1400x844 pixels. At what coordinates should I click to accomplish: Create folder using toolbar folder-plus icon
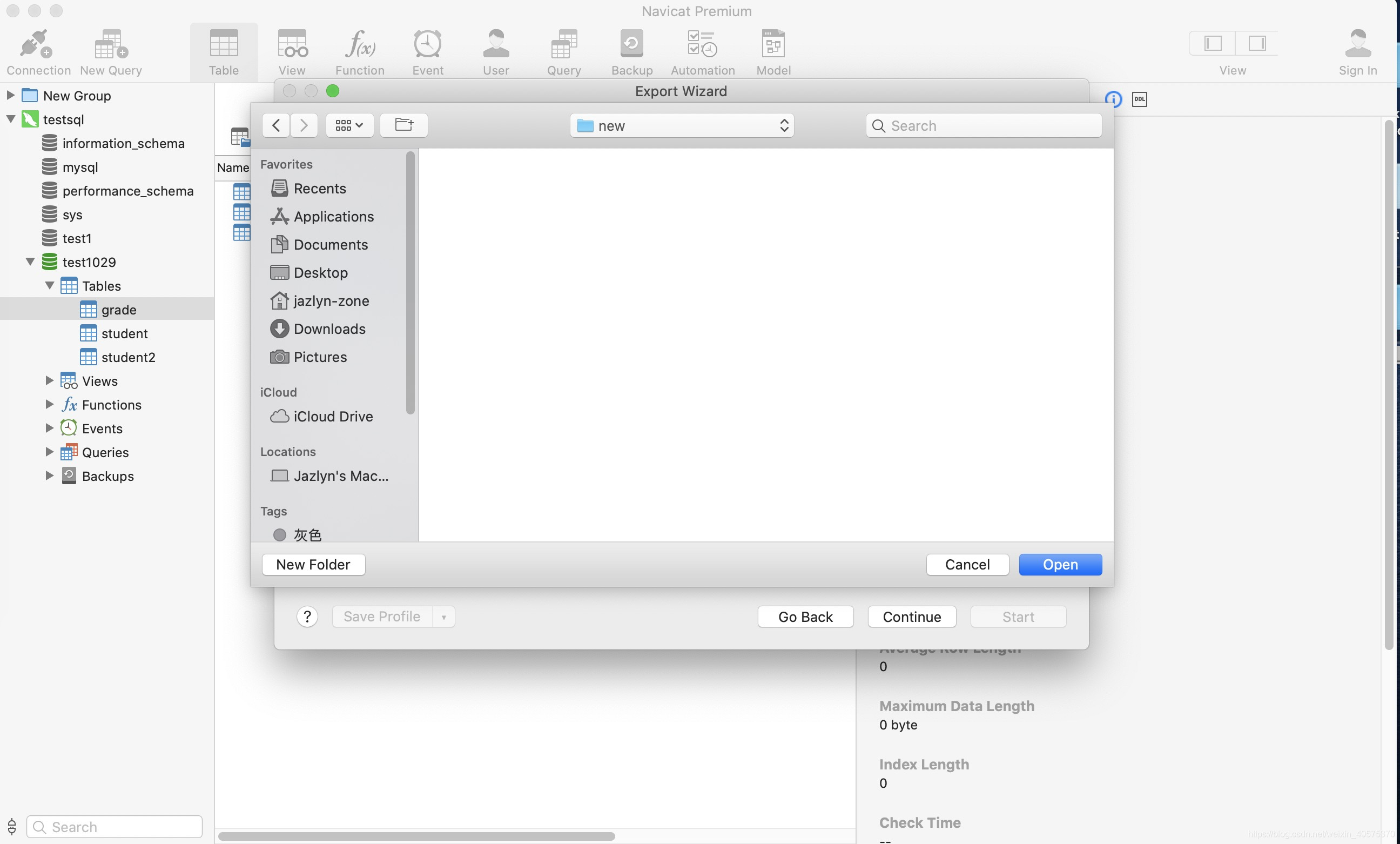(x=403, y=125)
